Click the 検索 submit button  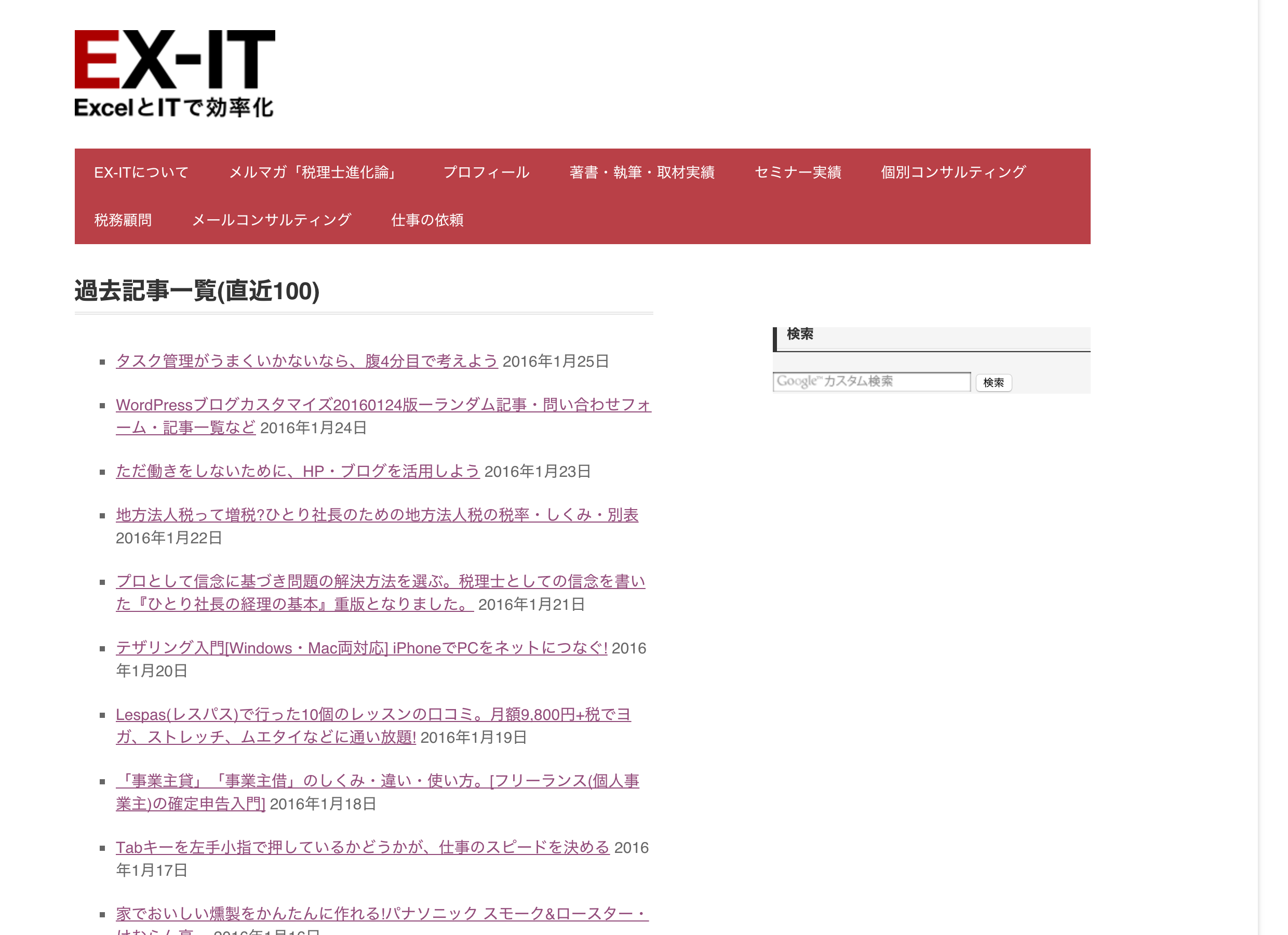(993, 383)
